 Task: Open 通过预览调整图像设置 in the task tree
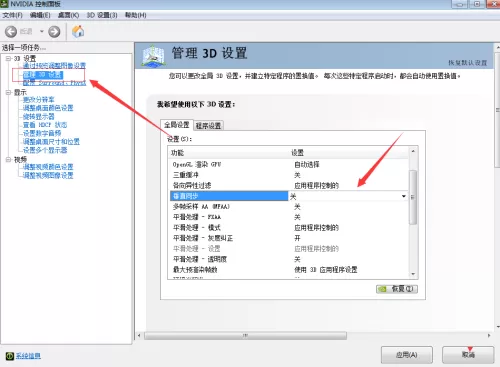(x=54, y=66)
